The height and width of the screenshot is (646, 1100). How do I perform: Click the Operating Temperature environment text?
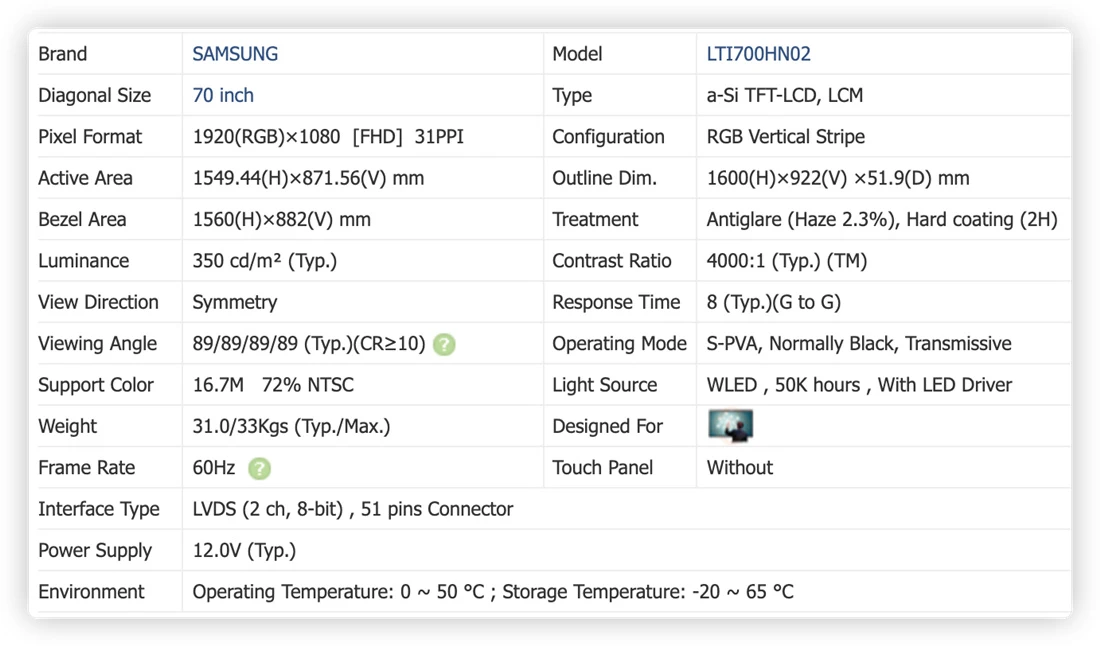pos(492,592)
